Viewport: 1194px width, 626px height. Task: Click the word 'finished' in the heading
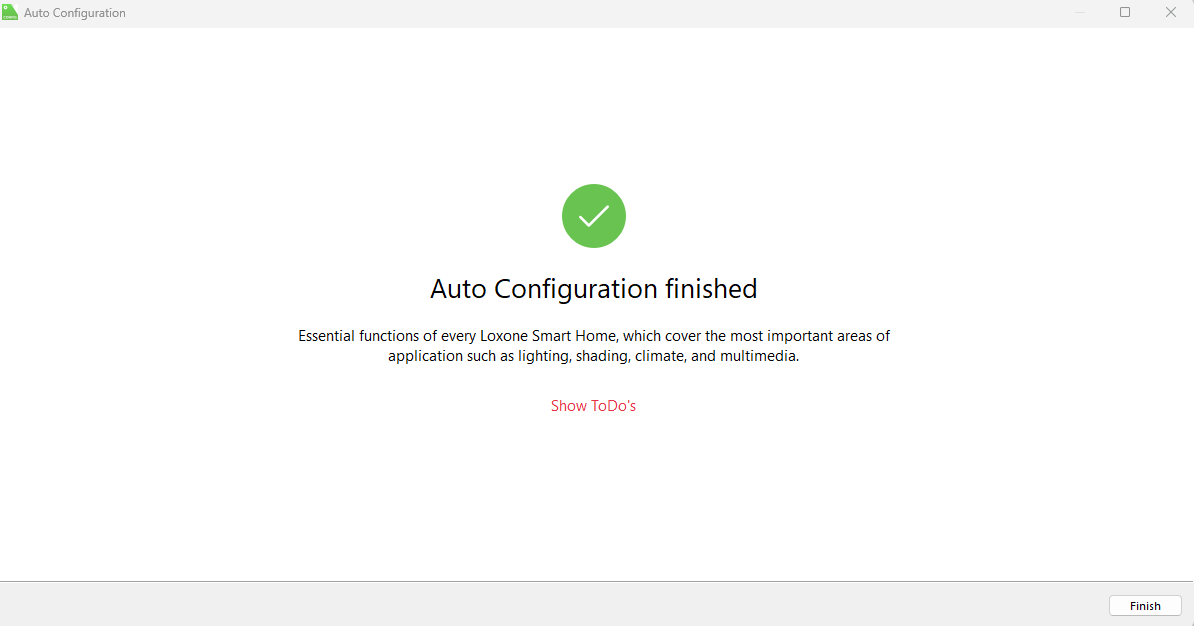coord(711,289)
